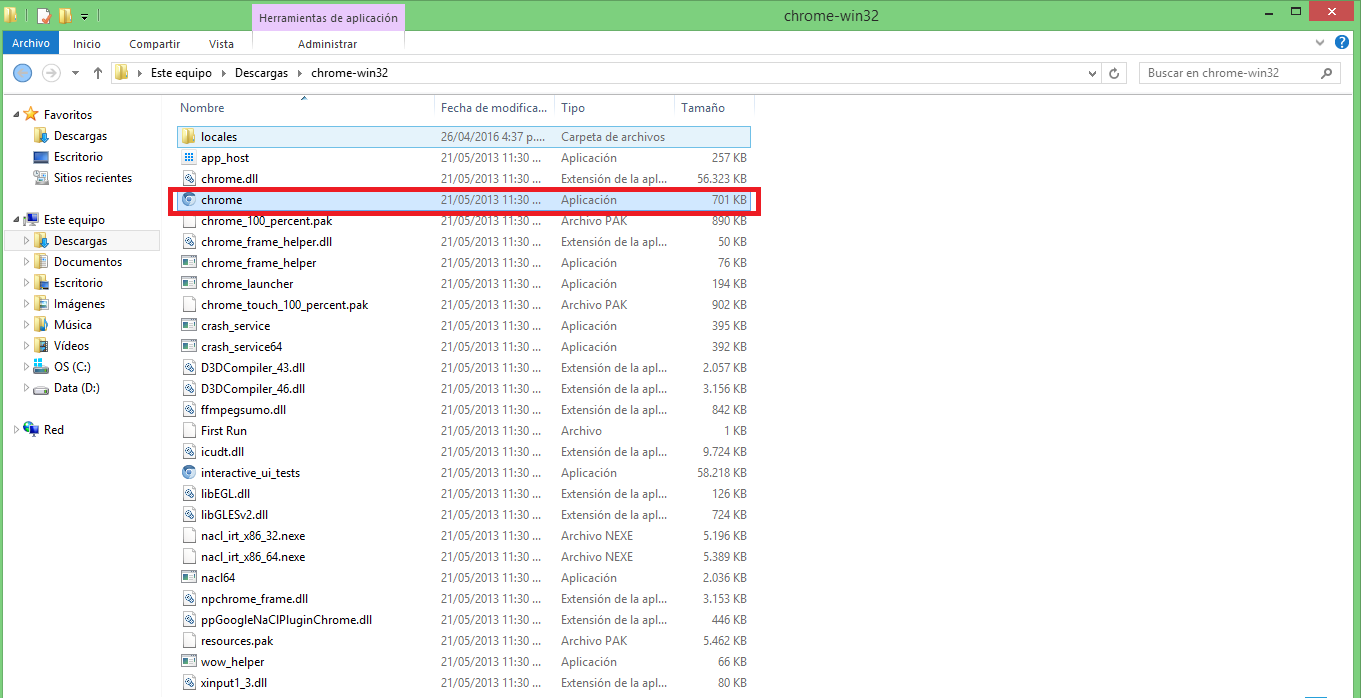Select Escritorio under Este equipo
Image resolution: width=1361 pixels, height=698 pixels.
(x=78, y=283)
